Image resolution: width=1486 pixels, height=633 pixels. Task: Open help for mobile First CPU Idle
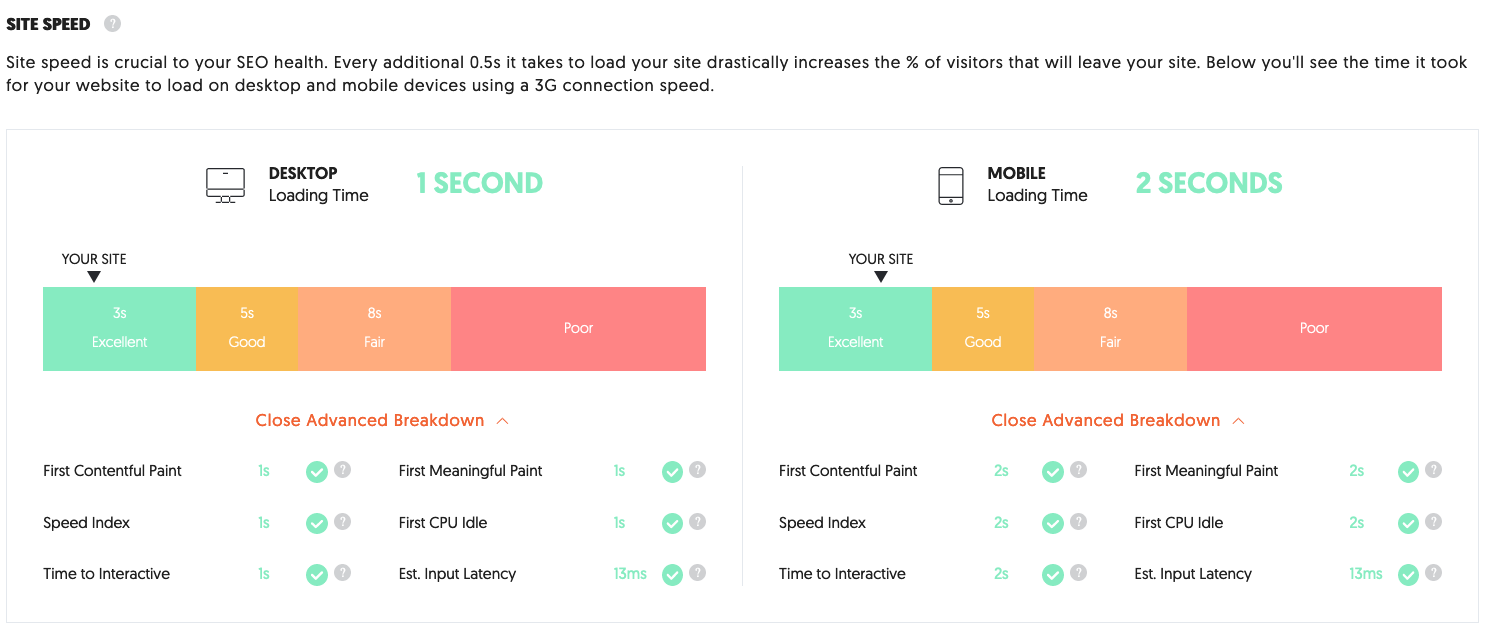coord(1434,521)
